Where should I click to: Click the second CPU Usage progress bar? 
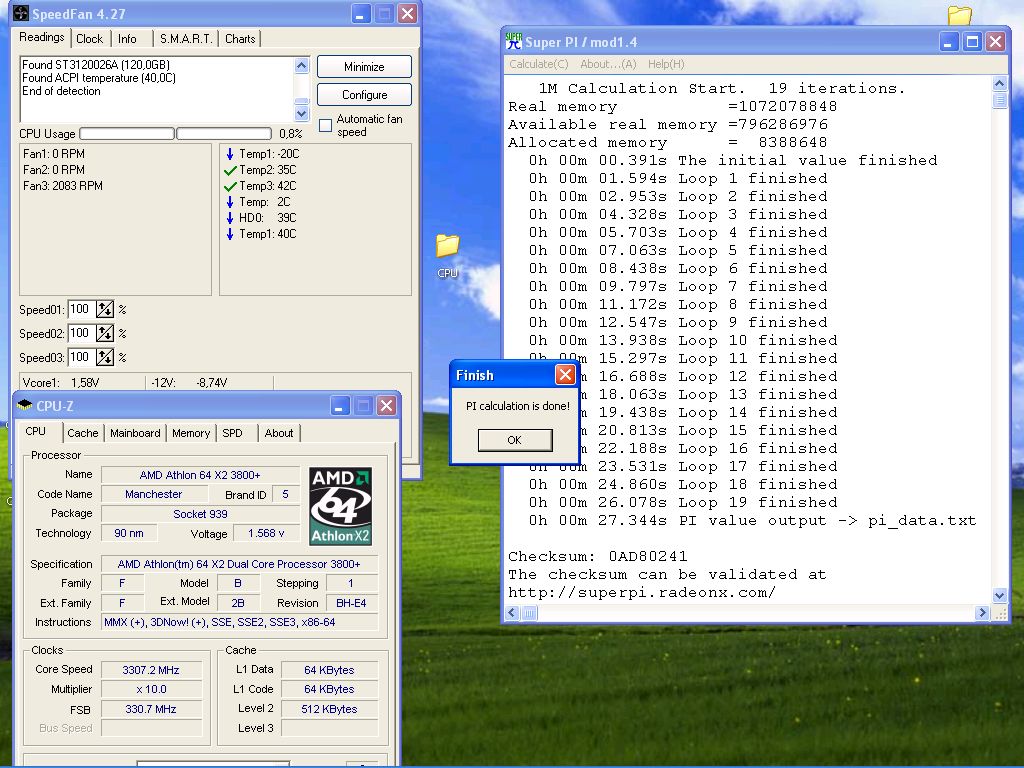tap(224, 134)
